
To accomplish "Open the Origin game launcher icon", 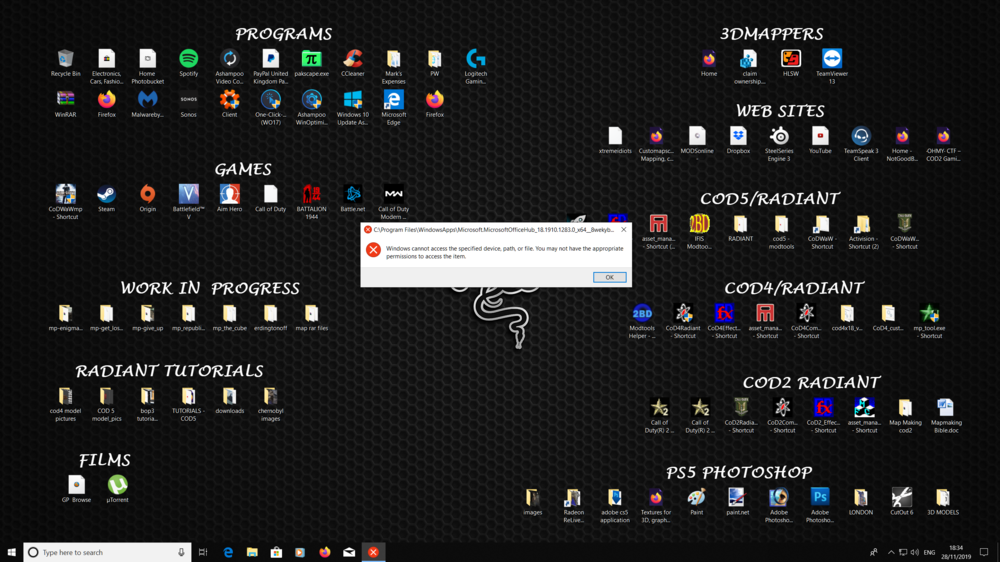I will pos(147,194).
